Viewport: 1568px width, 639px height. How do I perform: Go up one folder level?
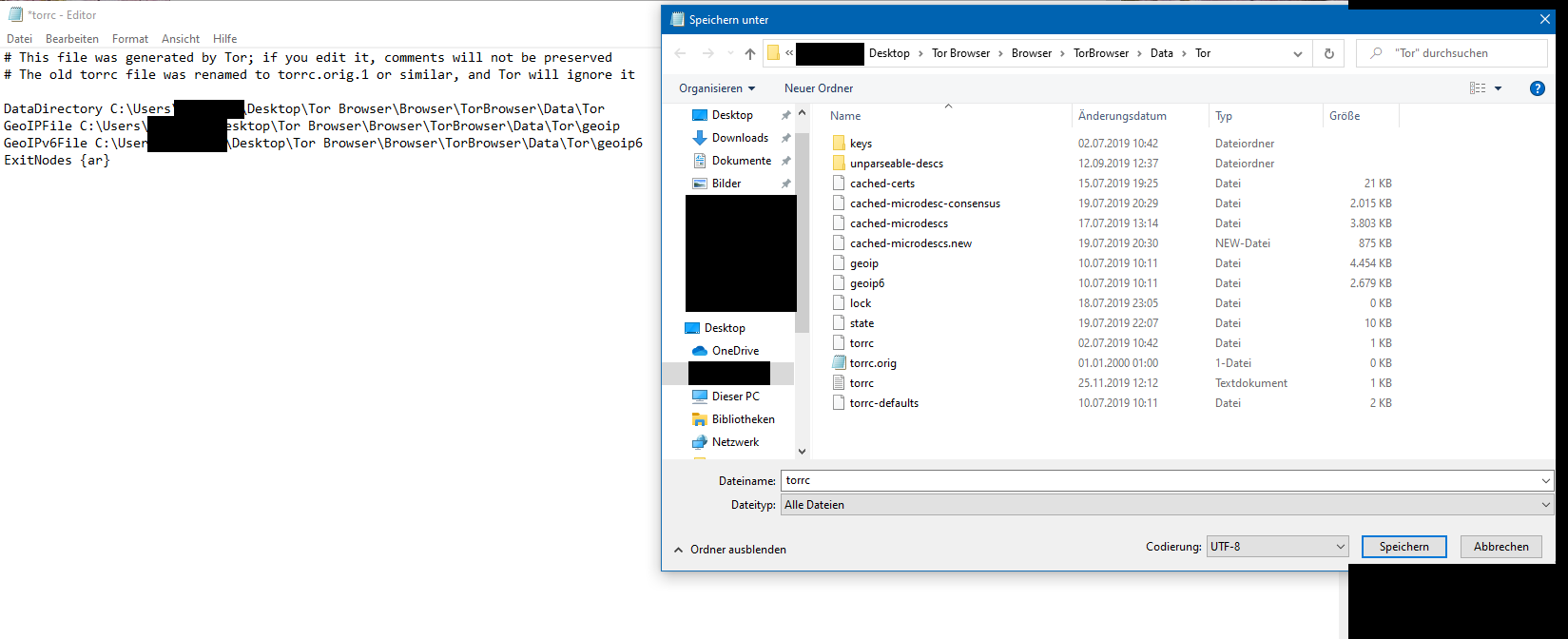pos(750,53)
